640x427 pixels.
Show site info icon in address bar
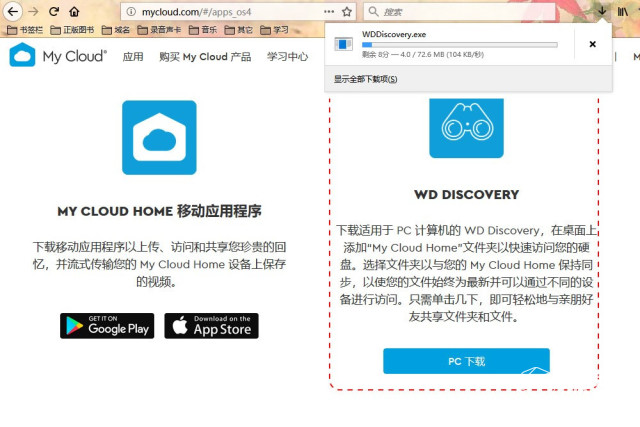(131, 12)
